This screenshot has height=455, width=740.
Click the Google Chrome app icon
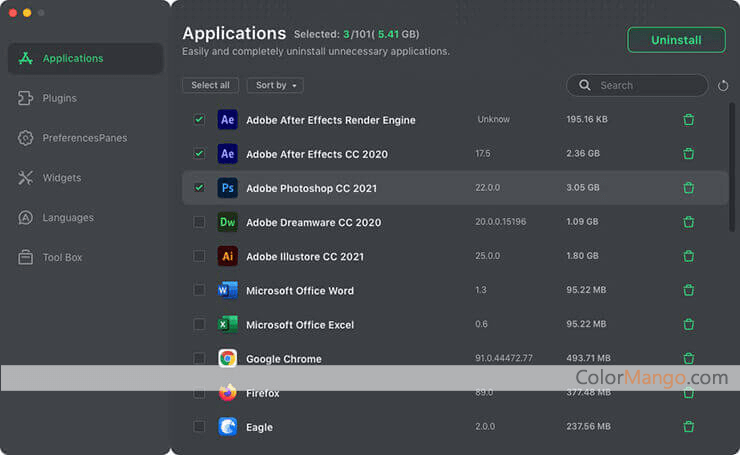pos(228,358)
